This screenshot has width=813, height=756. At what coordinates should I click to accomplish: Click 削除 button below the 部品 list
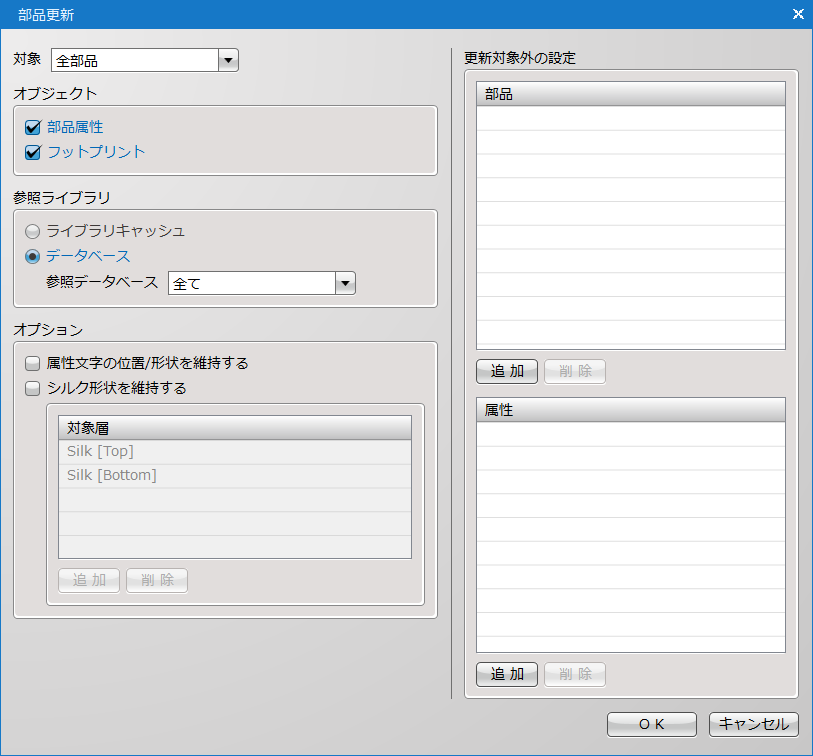[x=575, y=372]
